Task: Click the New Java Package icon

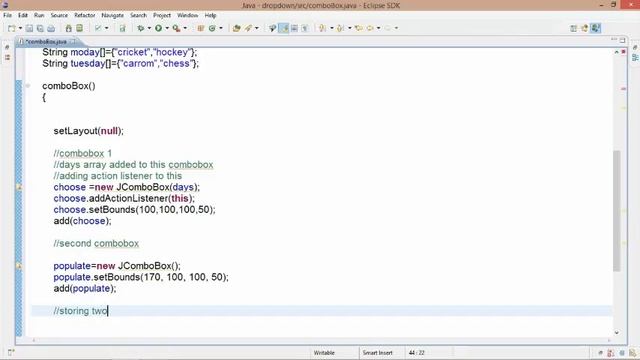Action: tap(200, 28)
